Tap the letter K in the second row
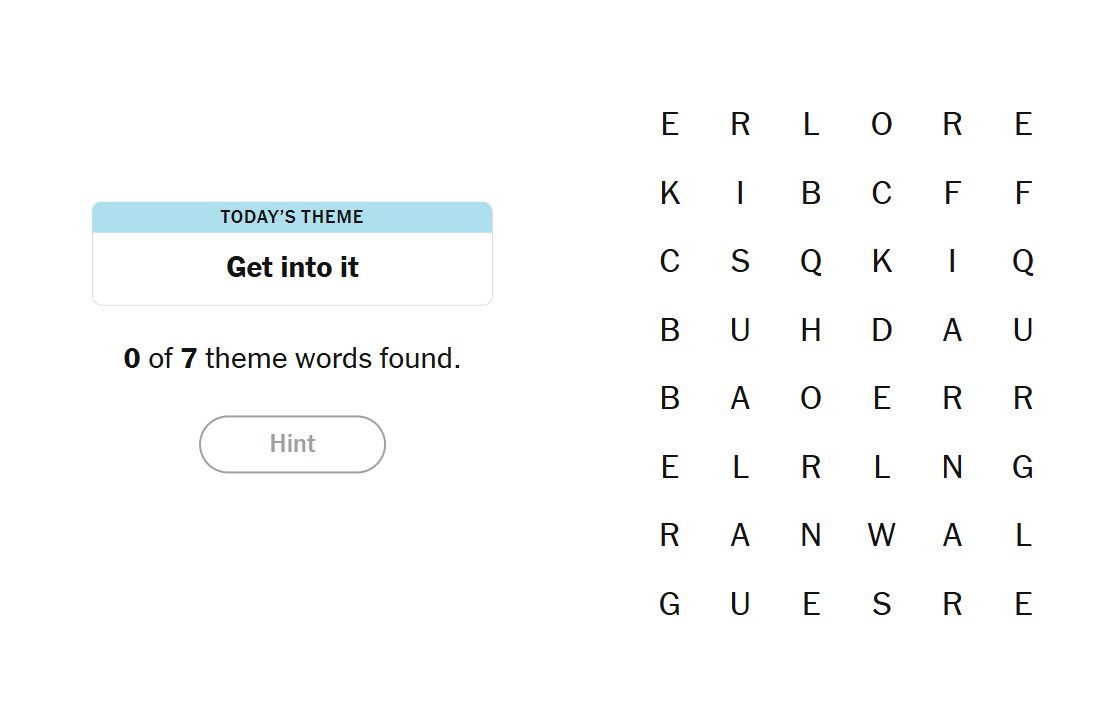Viewport: 1104px width, 715px height. click(x=670, y=193)
